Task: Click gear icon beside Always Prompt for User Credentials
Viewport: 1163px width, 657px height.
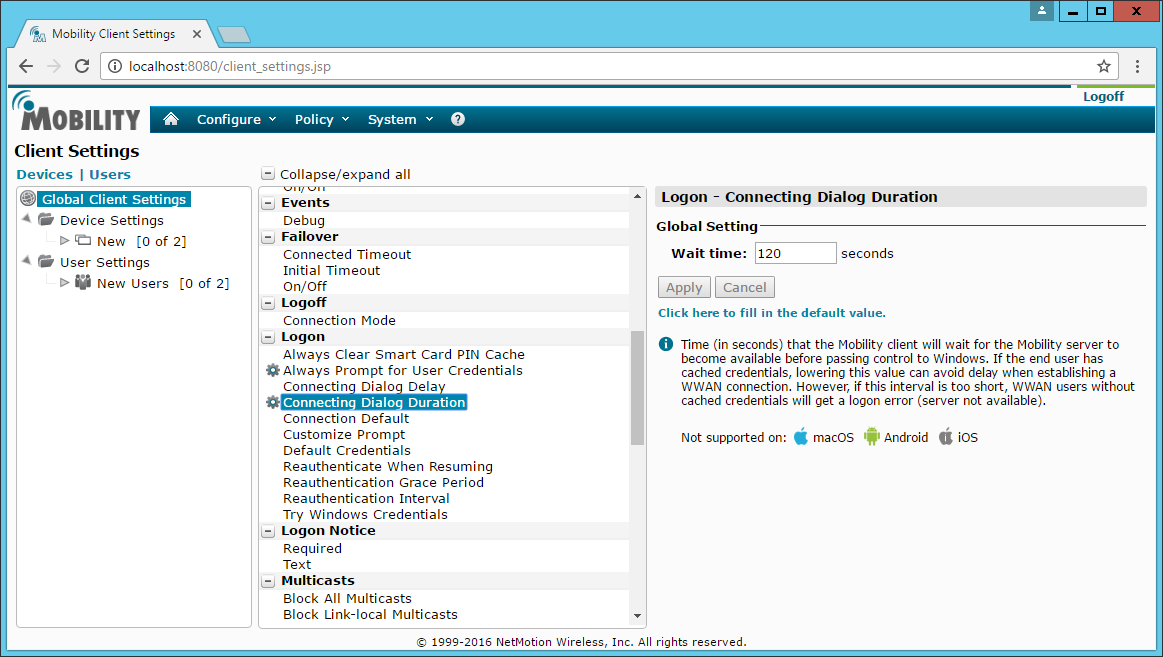Action: click(272, 370)
